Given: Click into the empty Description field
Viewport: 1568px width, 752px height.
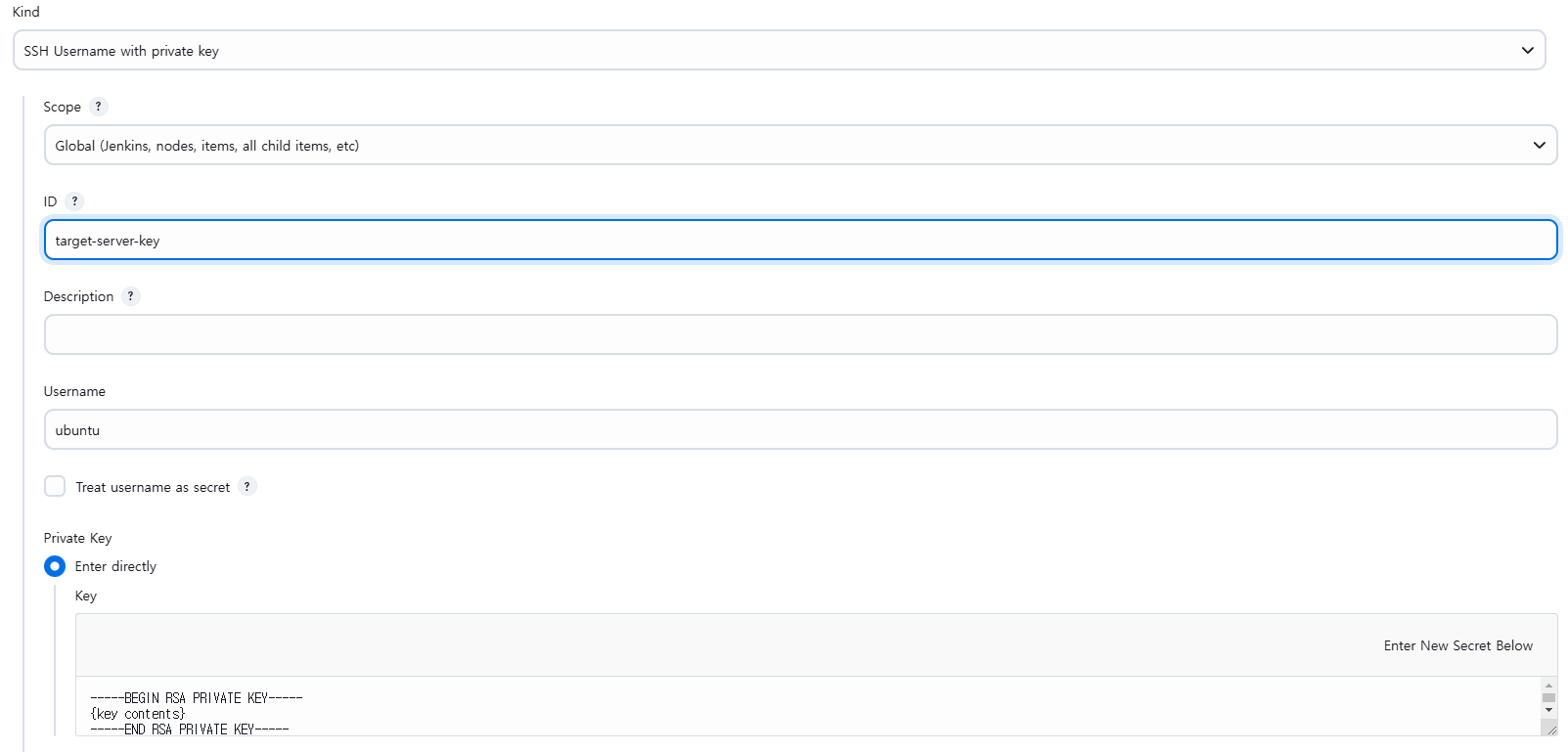Looking at the screenshot, I should pyautogui.click(x=800, y=334).
